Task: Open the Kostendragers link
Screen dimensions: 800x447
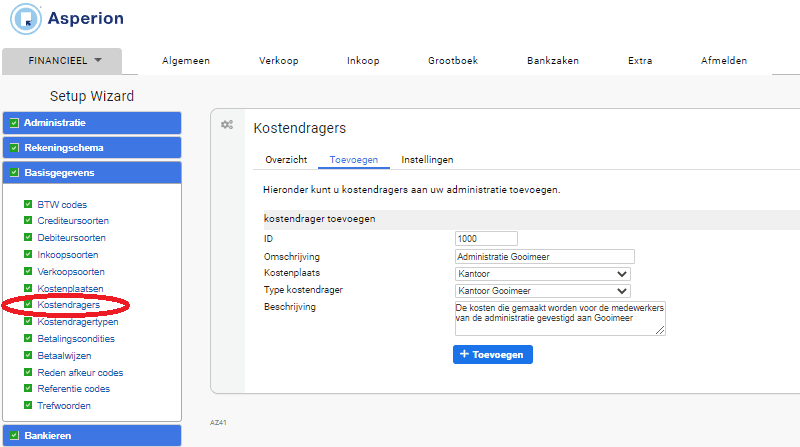Action: coord(68,305)
